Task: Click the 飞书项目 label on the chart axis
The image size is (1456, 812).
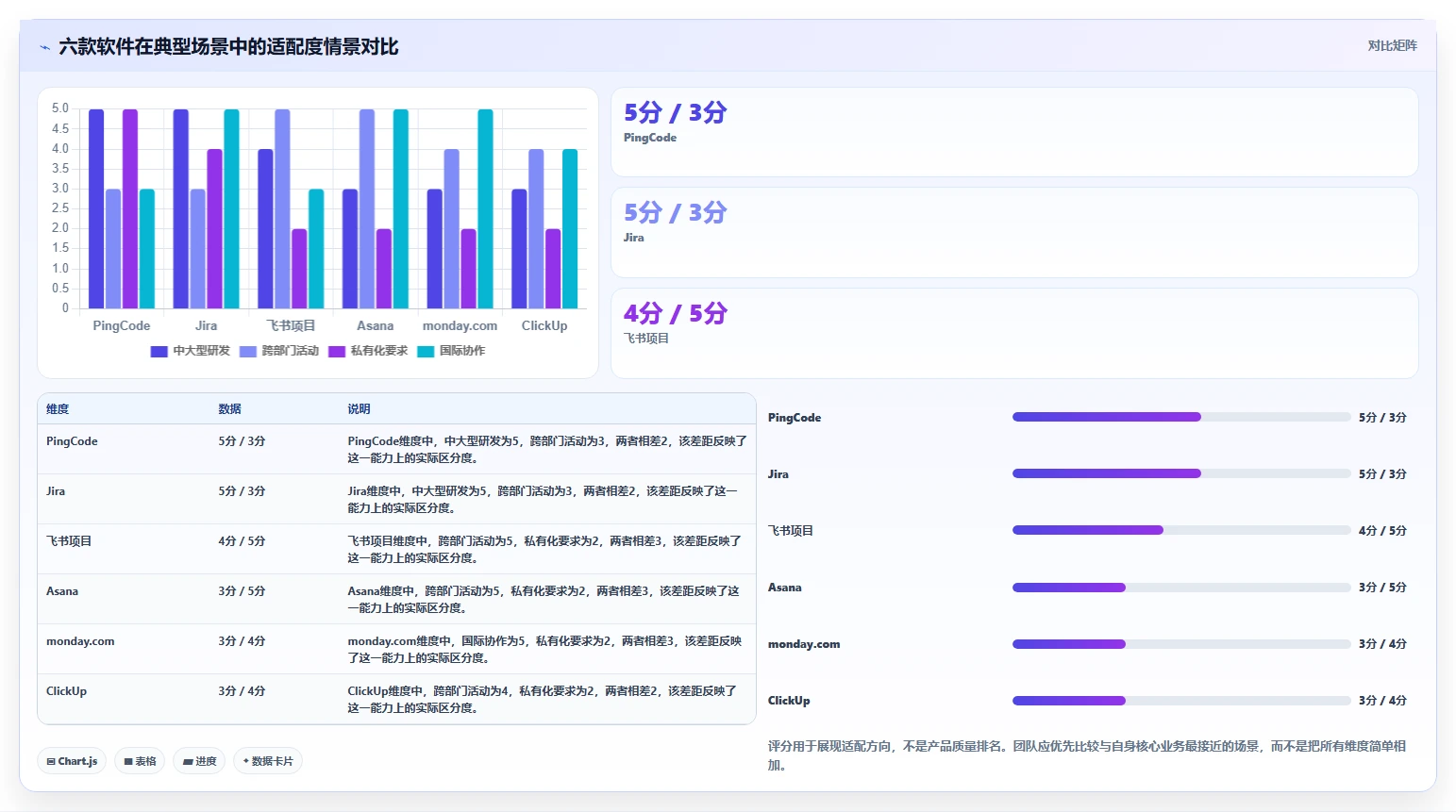Action: (x=291, y=325)
